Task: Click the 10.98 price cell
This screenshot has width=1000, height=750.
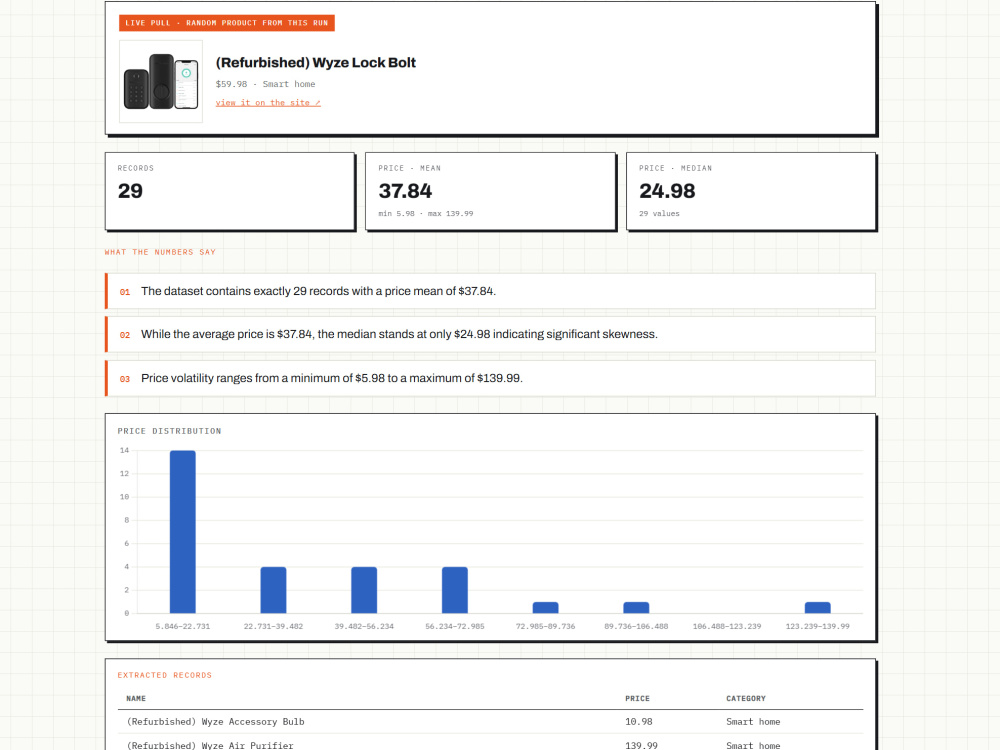Action: tap(638, 722)
